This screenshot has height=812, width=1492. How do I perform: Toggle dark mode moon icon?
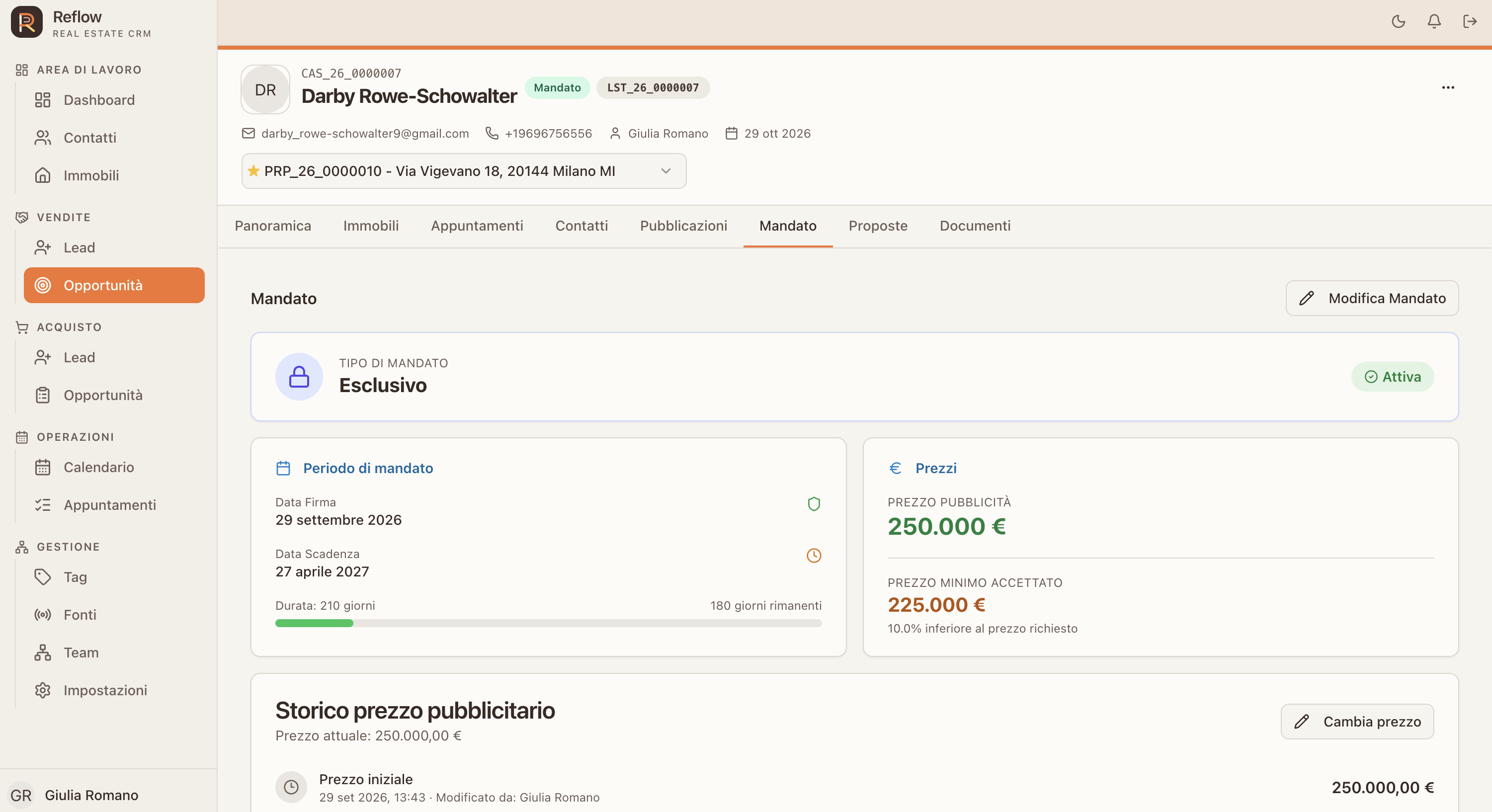(x=1398, y=21)
